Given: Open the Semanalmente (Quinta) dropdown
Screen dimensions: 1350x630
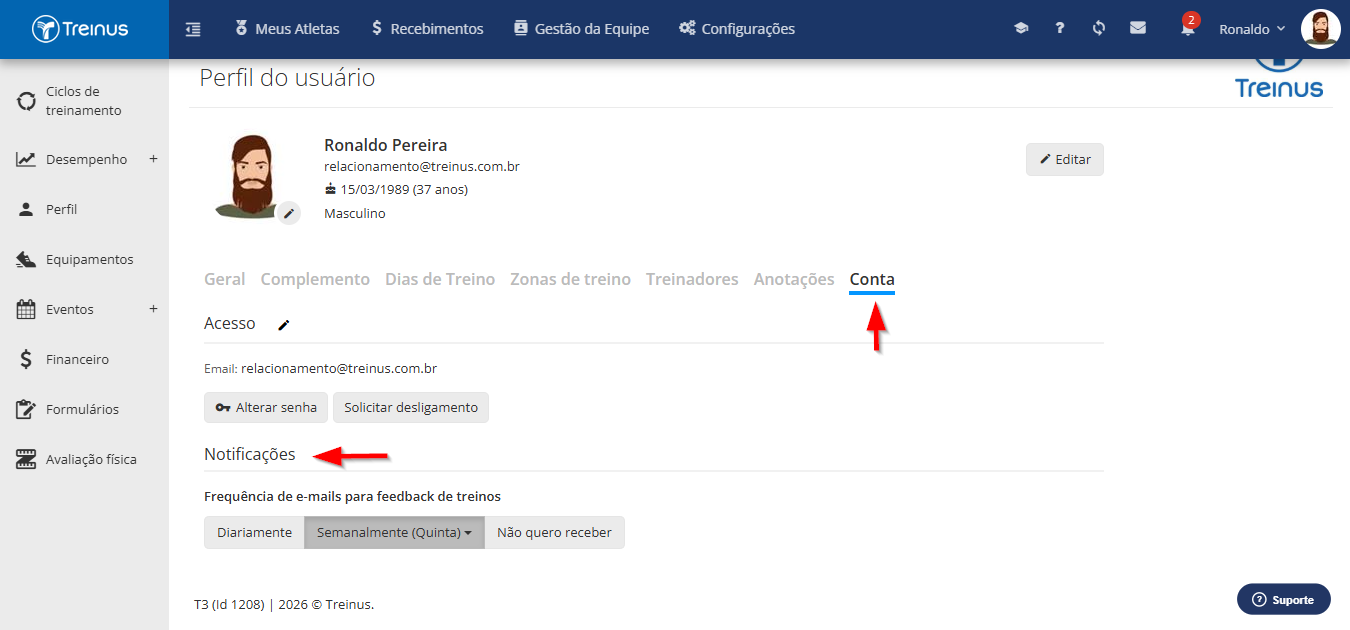Looking at the screenshot, I should point(394,532).
